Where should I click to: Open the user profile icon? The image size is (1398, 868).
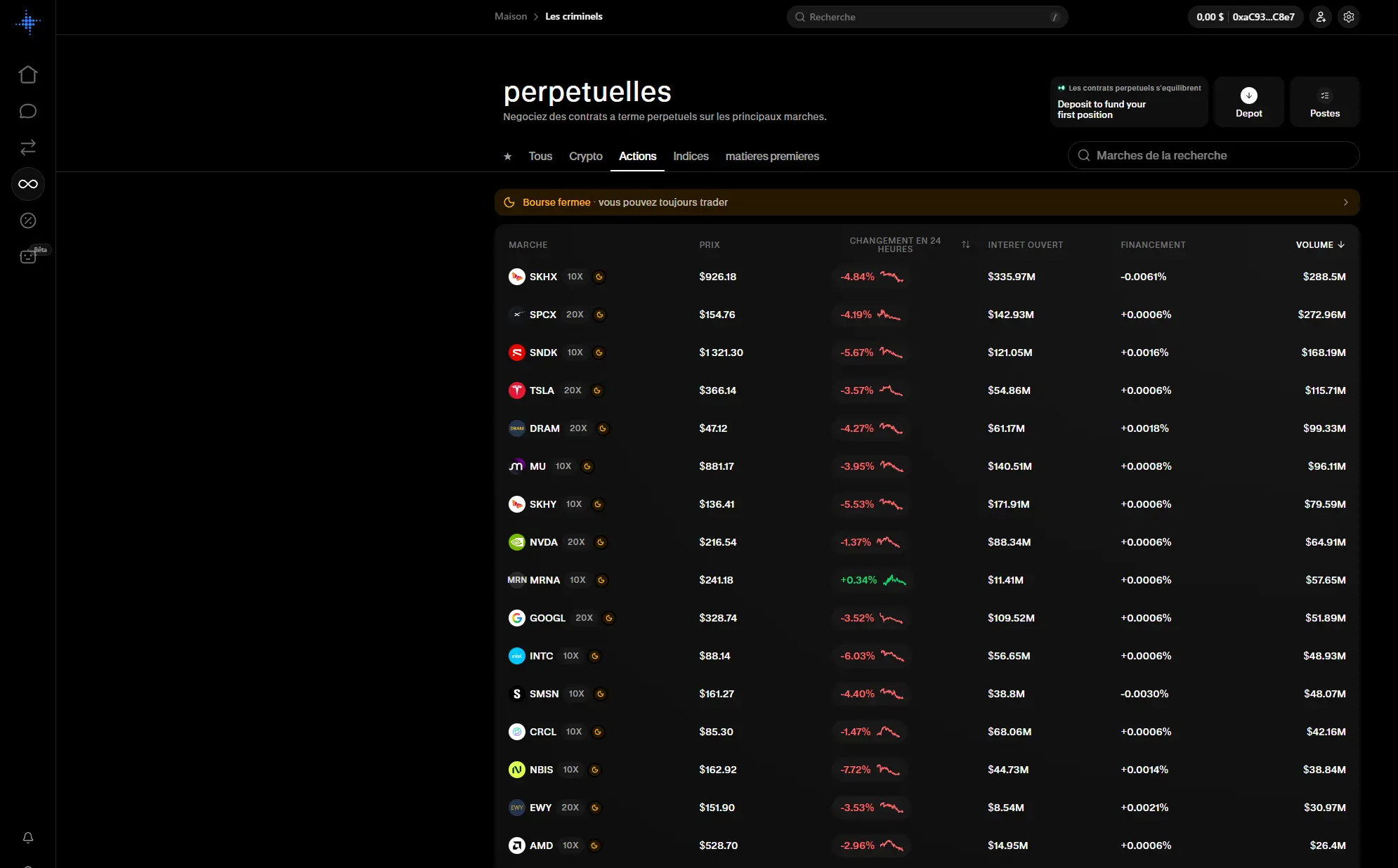pos(1321,17)
